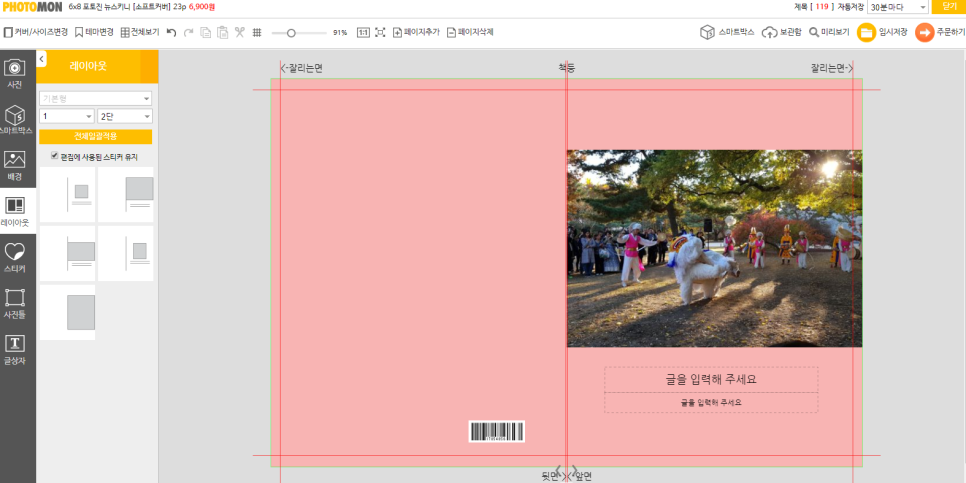This screenshot has width=966, height=483.
Task: Click the large title text box on the cover
Action: tap(711, 380)
